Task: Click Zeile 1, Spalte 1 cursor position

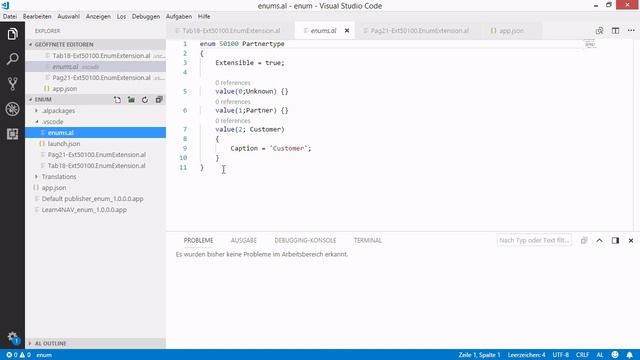Action: (479, 355)
